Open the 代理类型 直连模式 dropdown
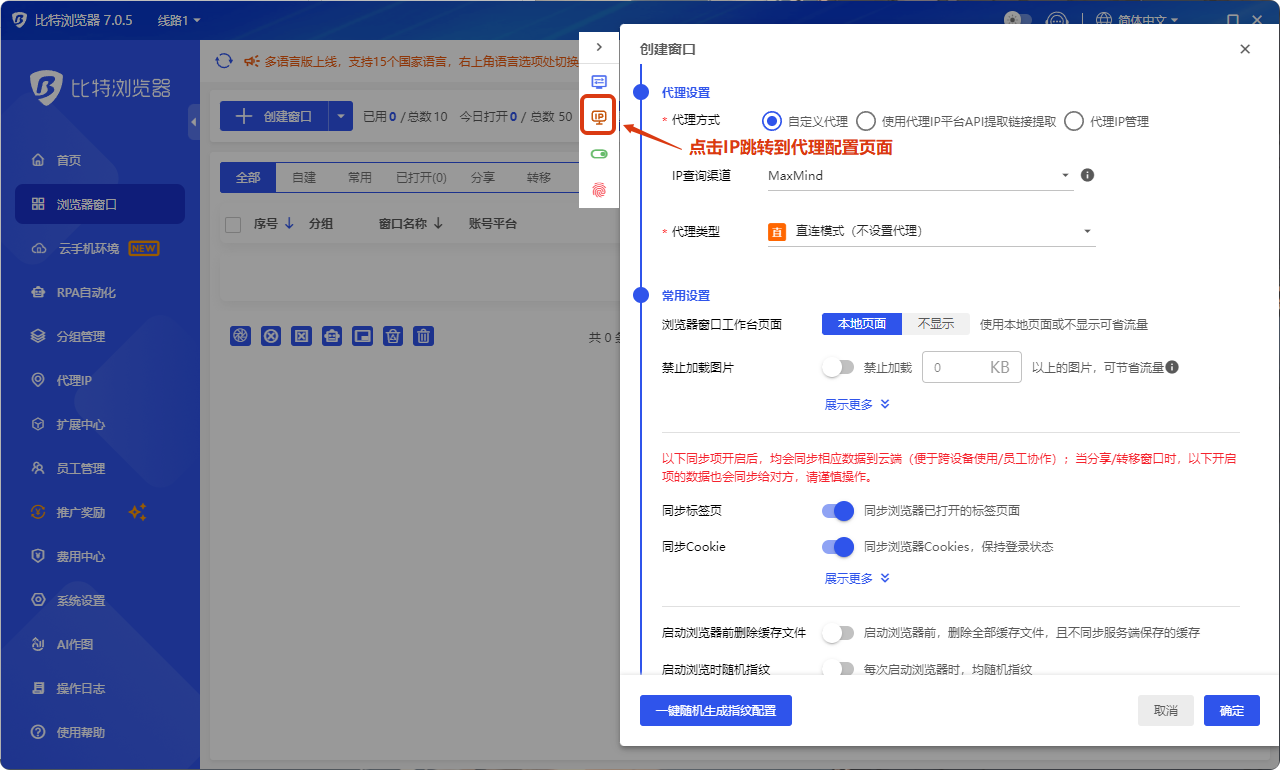 [x=930, y=231]
